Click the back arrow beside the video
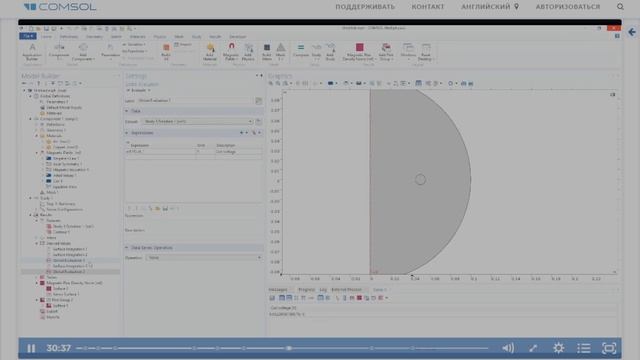 click(632, 32)
